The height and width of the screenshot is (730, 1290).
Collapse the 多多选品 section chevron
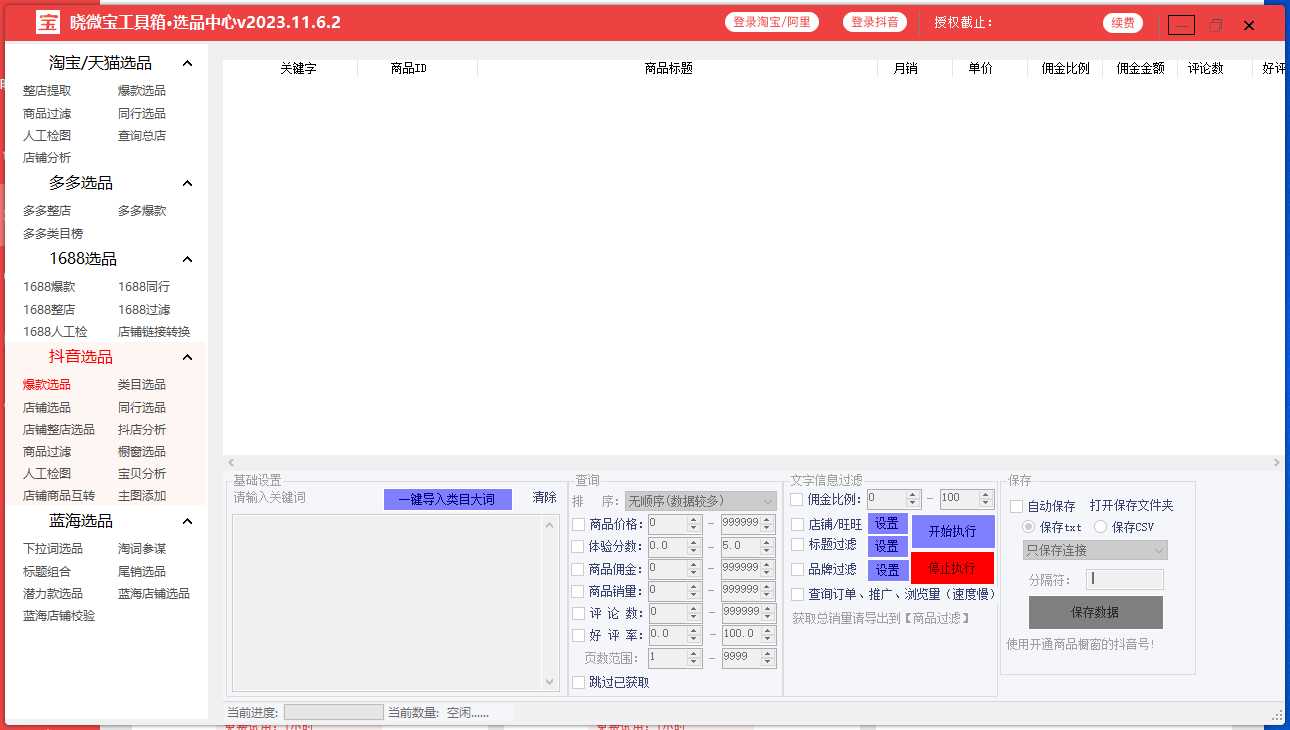coord(187,183)
